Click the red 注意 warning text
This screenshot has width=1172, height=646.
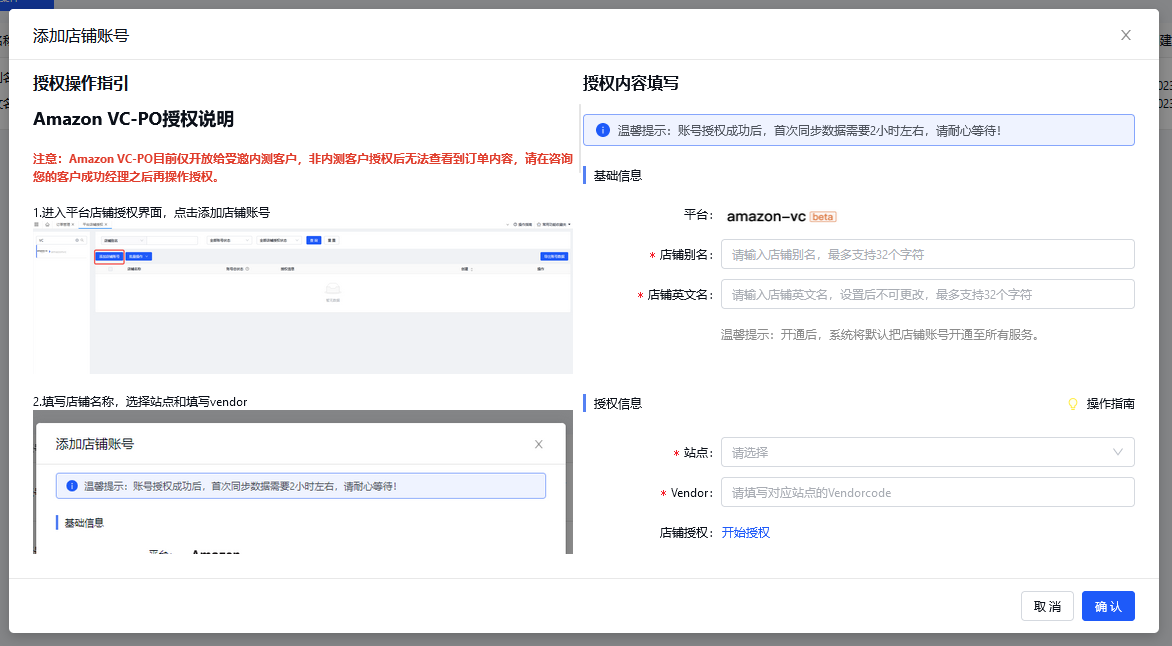tap(303, 167)
